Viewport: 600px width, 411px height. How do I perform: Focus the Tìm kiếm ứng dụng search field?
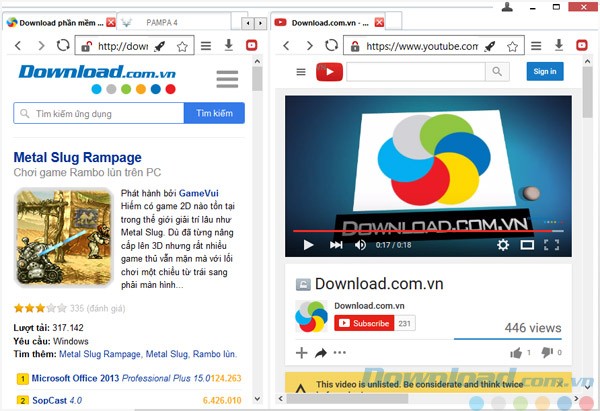click(99, 113)
